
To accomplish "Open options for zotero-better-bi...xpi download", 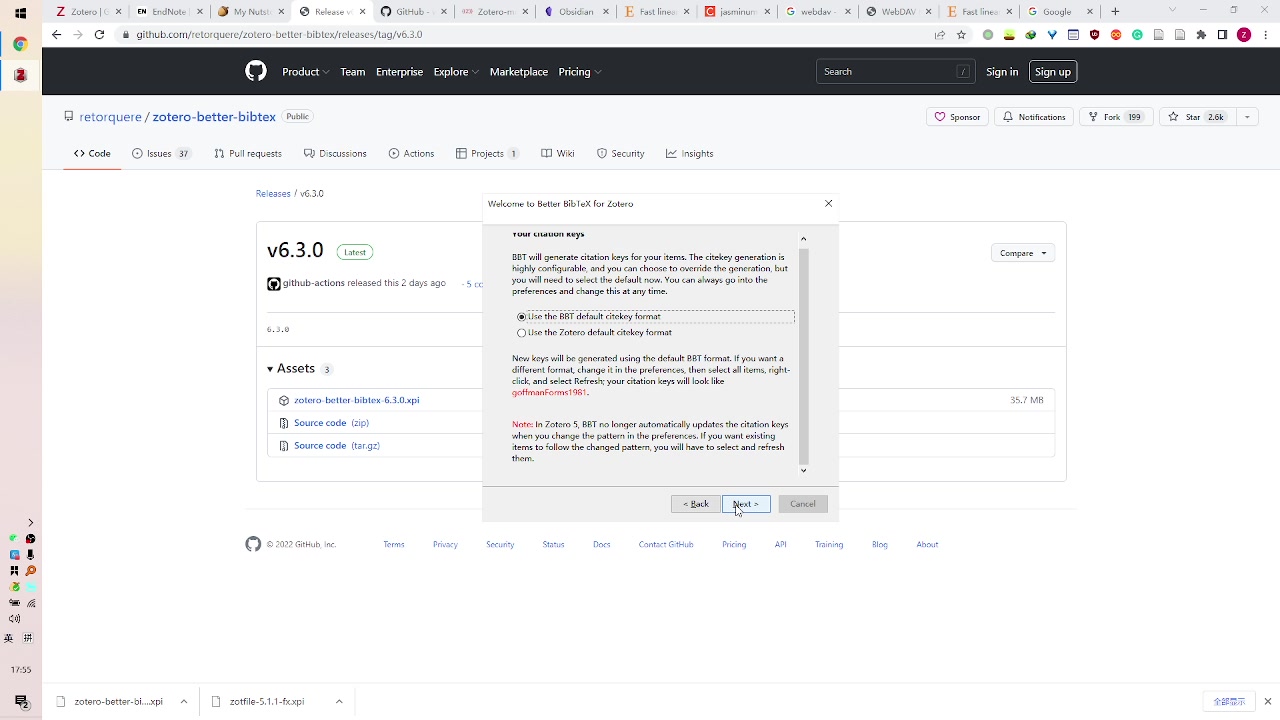I will (x=184, y=702).
